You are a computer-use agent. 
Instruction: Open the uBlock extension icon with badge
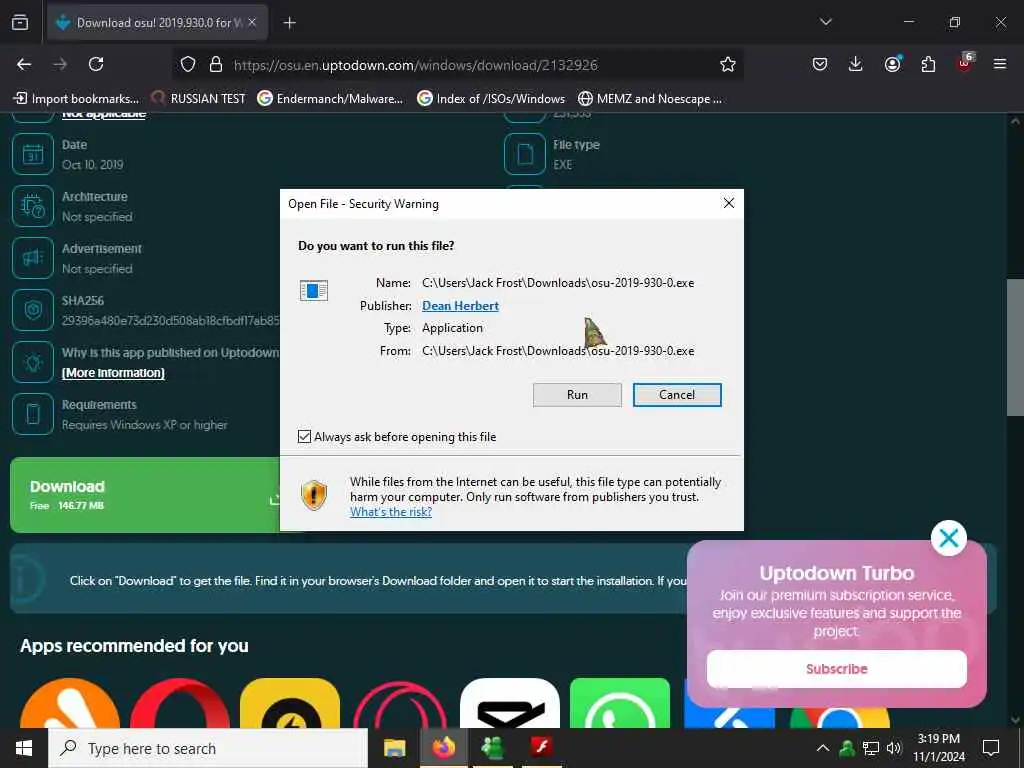point(965,64)
